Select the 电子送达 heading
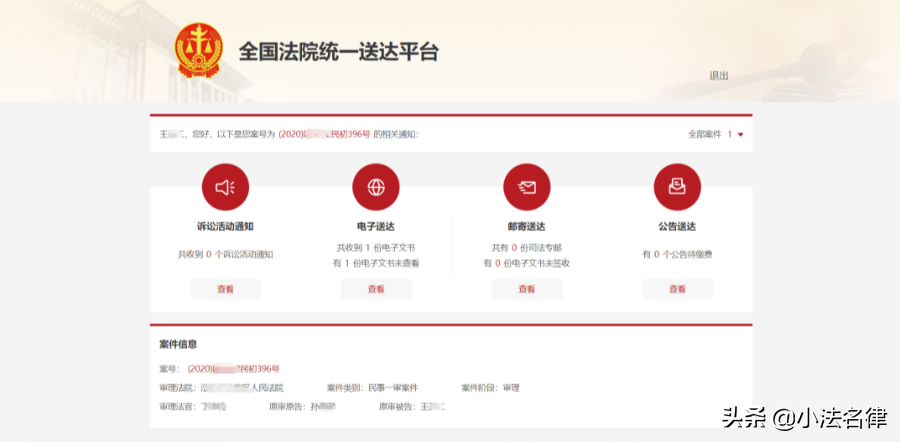Image resolution: width=900 pixels, height=442 pixels. click(376, 227)
